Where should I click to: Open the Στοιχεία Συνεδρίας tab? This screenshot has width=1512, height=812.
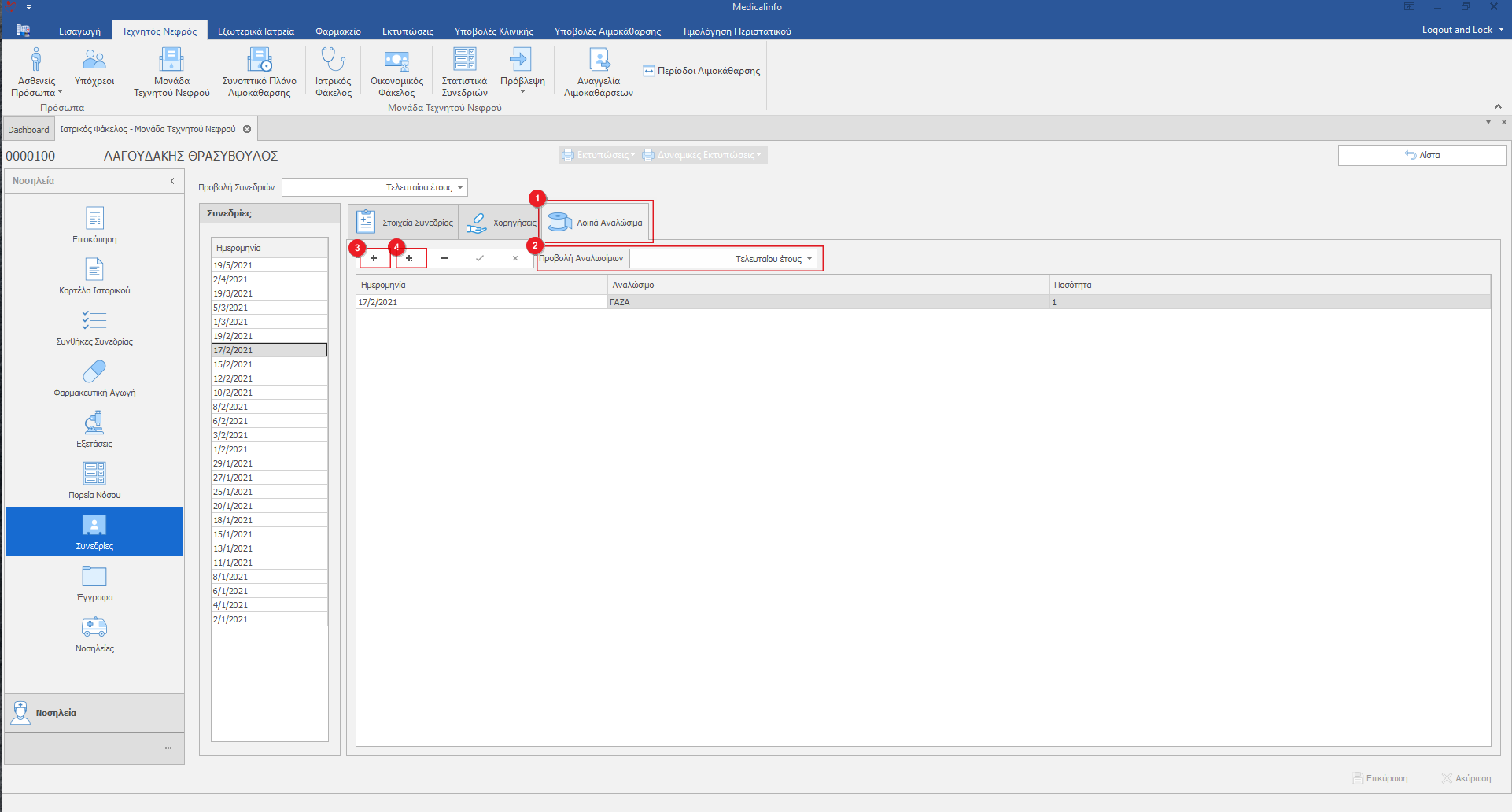coord(404,223)
